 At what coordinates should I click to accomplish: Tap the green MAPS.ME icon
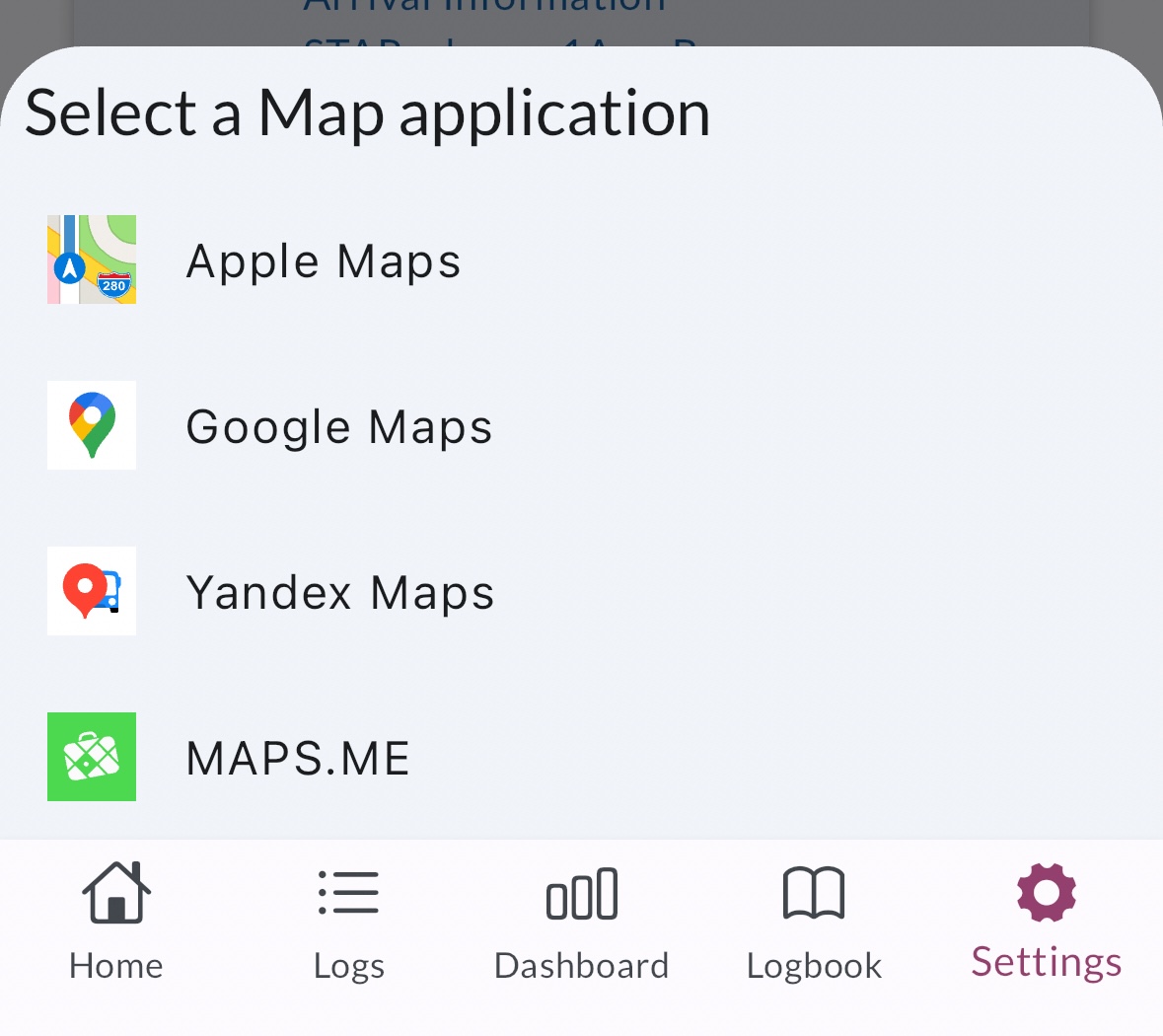(x=92, y=757)
